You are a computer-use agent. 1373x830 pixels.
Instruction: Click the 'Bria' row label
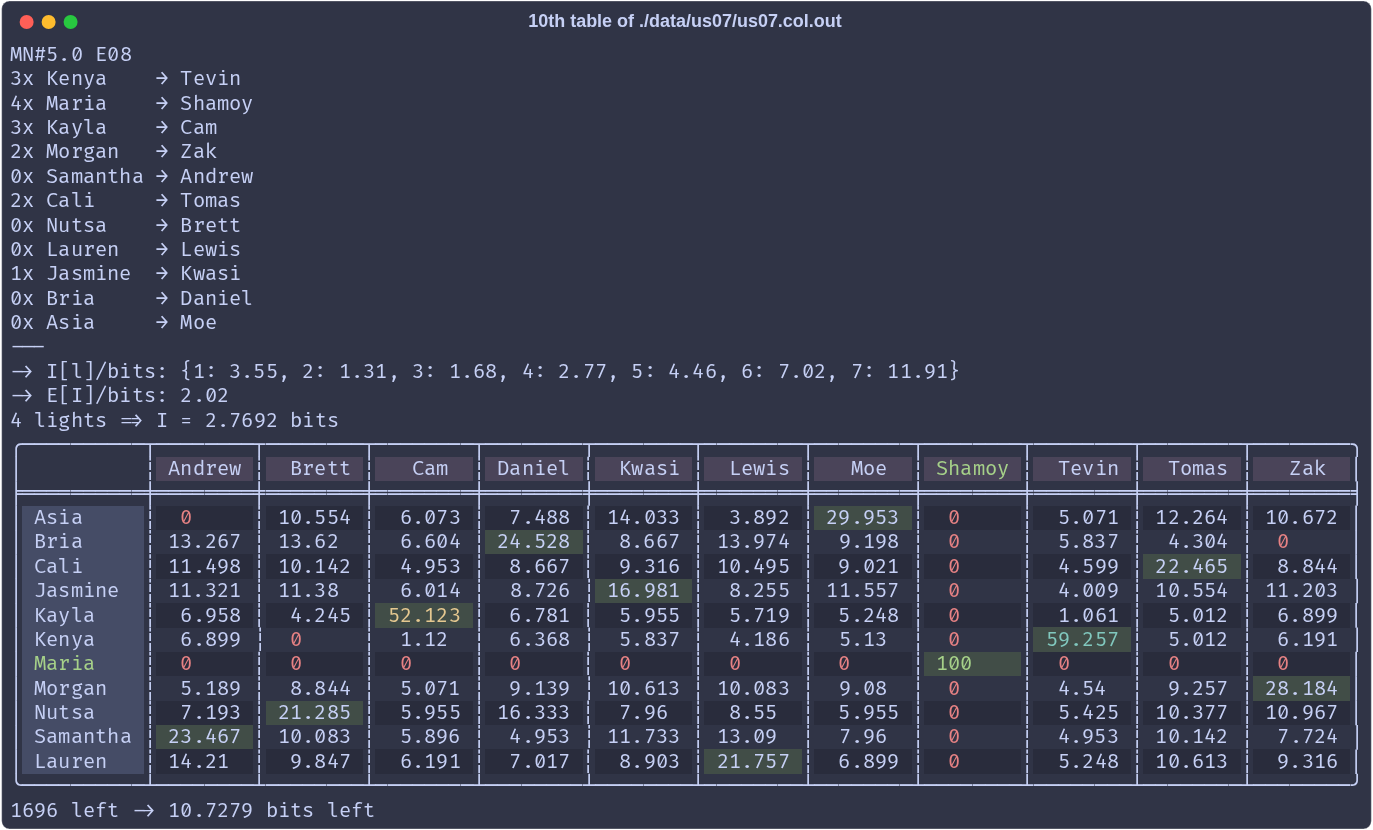83,541
